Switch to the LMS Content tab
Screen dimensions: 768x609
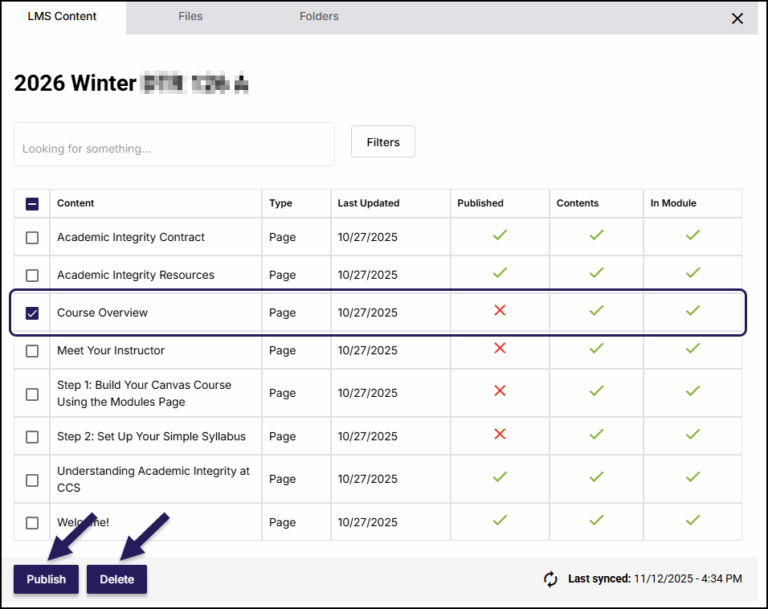point(62,16)
